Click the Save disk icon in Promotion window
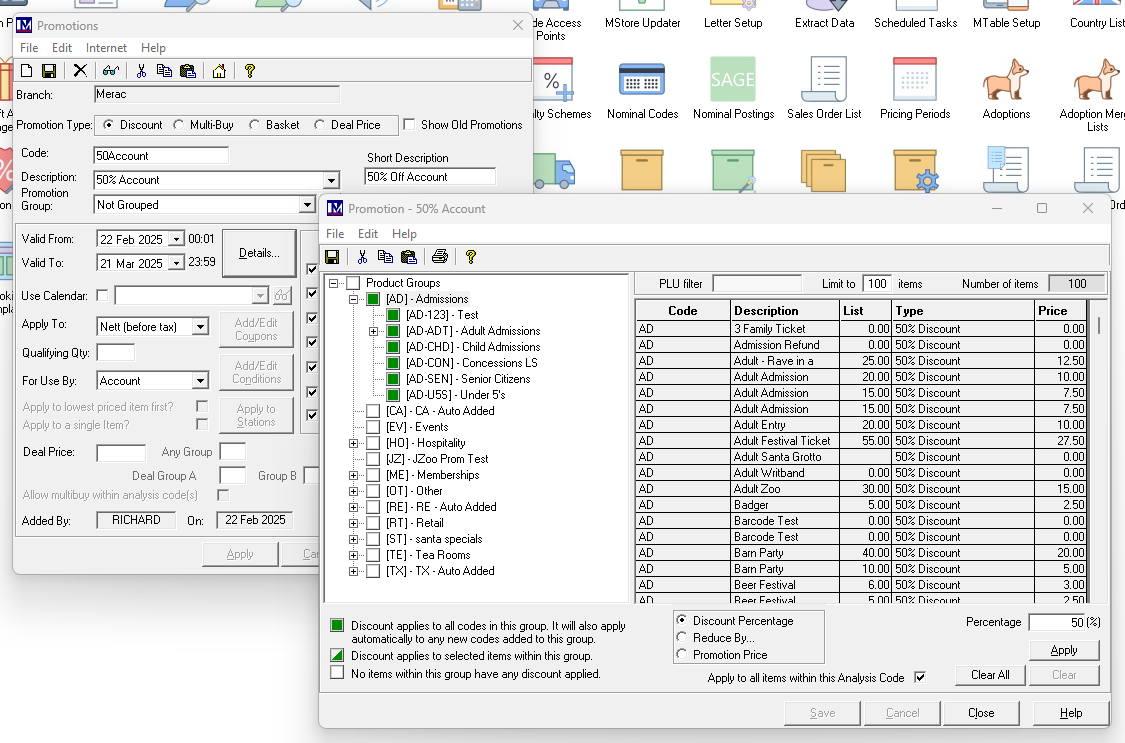Image resolution: width=1125 pixels, height=743 pixels. [332, 257]
